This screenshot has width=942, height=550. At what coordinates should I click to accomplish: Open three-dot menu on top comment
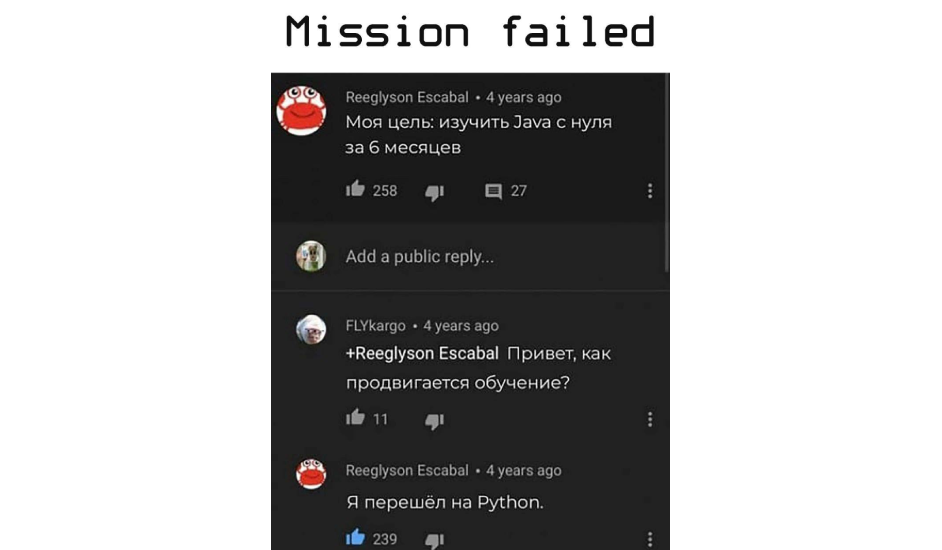(x=649, y=191)
